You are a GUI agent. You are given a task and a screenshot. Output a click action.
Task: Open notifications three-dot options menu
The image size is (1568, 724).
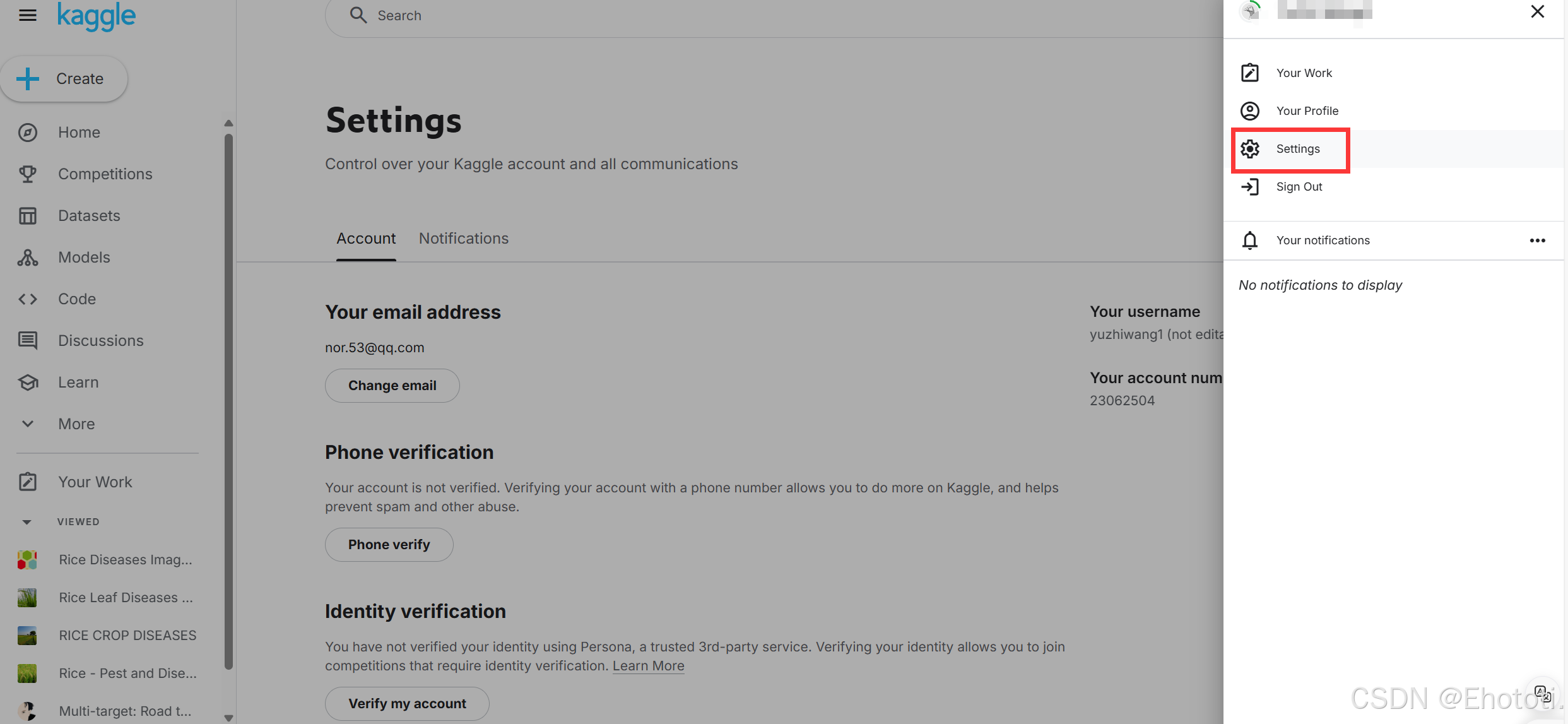(1537, 240)
